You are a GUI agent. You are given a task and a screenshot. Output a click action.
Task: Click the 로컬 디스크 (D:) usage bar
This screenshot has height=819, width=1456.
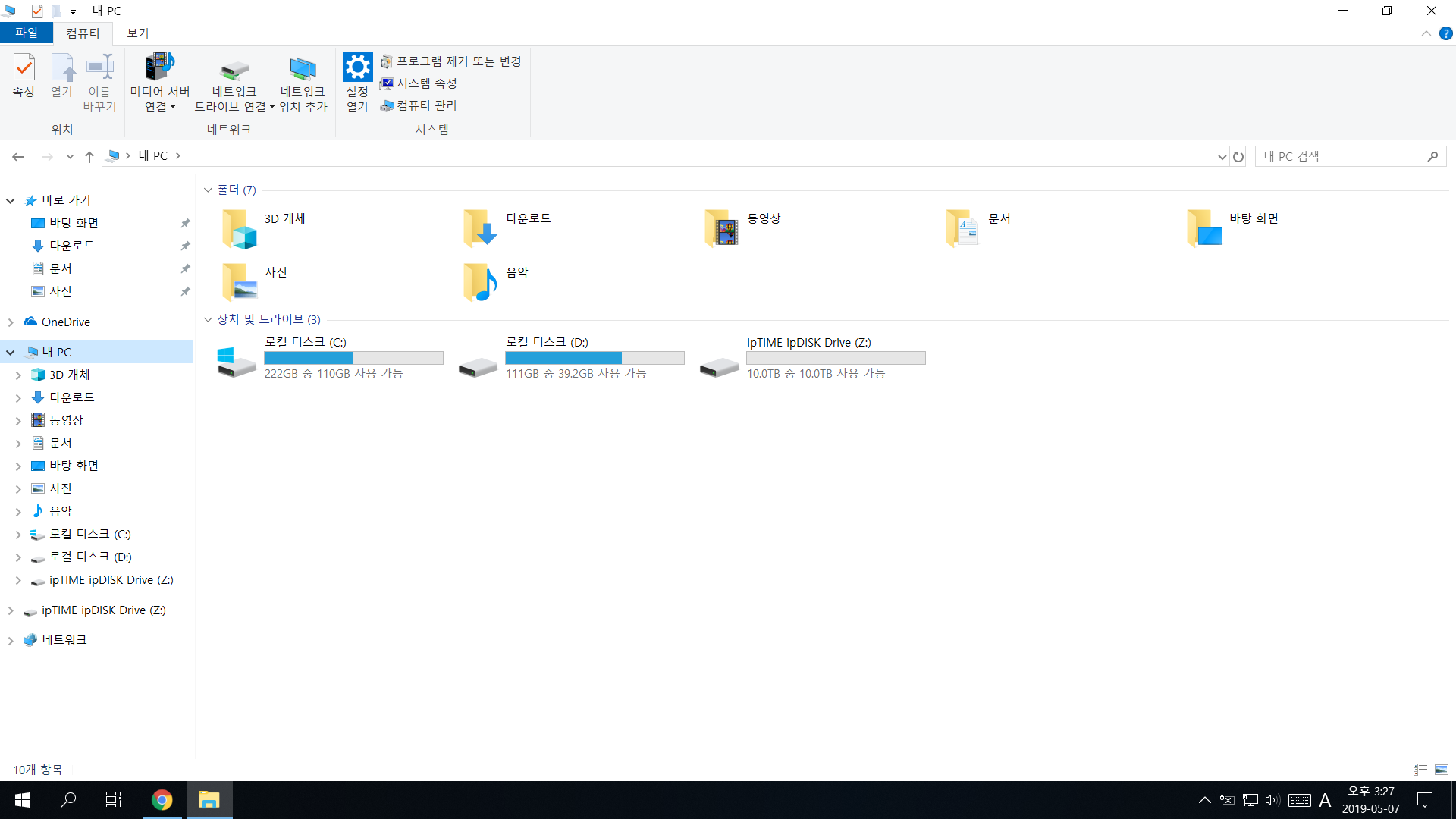pos(595,358)
